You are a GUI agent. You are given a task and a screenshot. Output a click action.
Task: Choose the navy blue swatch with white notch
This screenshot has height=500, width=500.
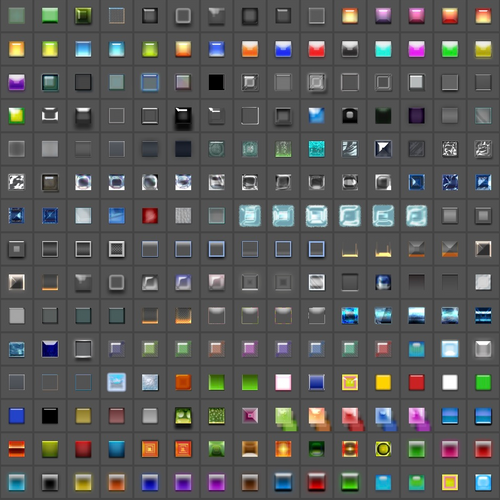pos(50,349)
